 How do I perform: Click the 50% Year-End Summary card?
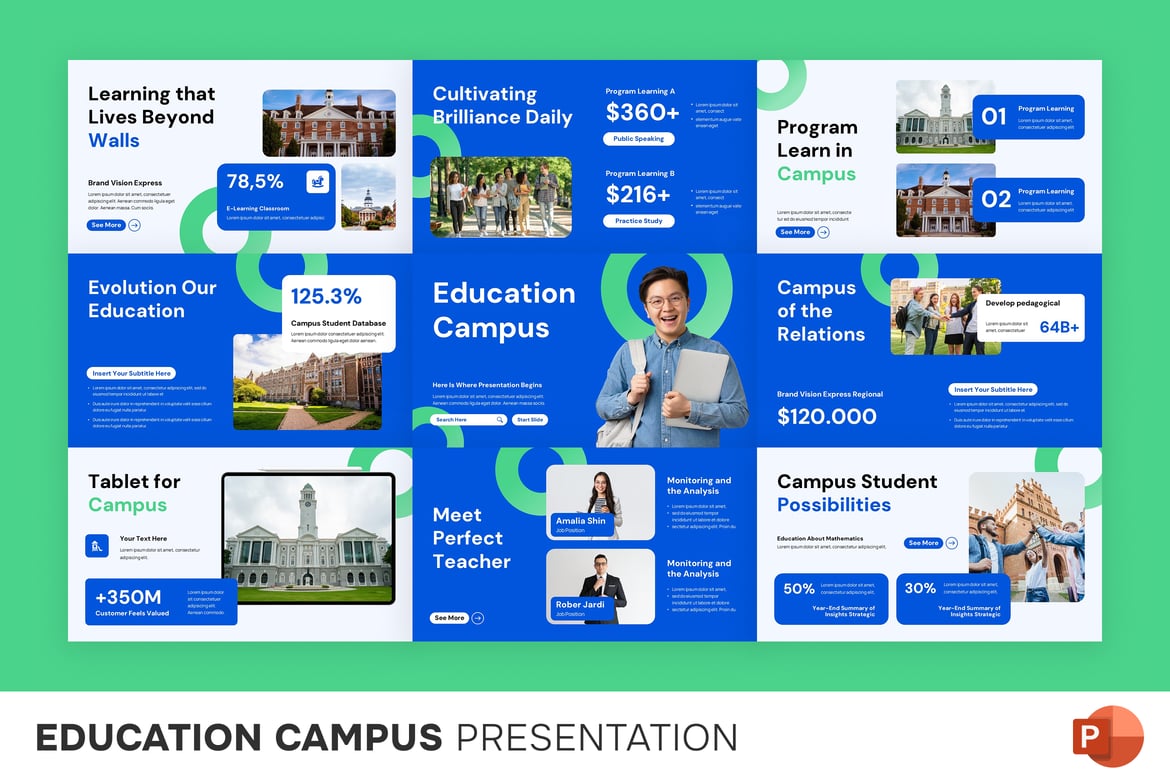pyautogui.click(x=831, y=599)
